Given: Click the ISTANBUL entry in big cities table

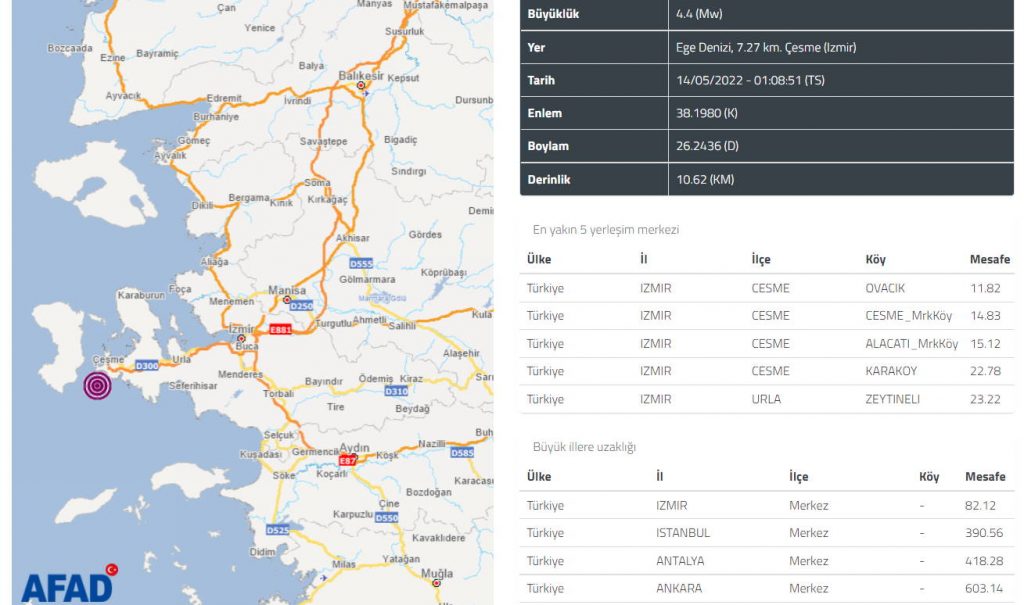Looking at the screenshot, I should [683, 533].
